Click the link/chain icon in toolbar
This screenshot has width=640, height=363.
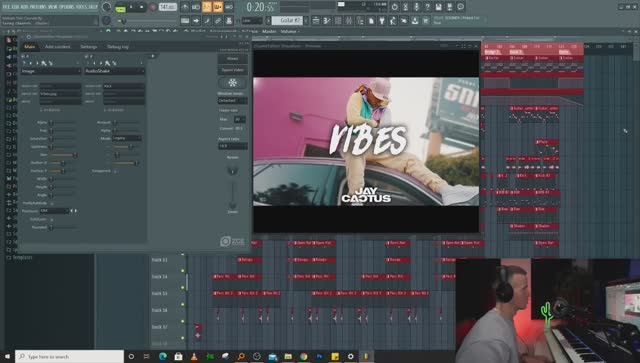tap(218, 20)
